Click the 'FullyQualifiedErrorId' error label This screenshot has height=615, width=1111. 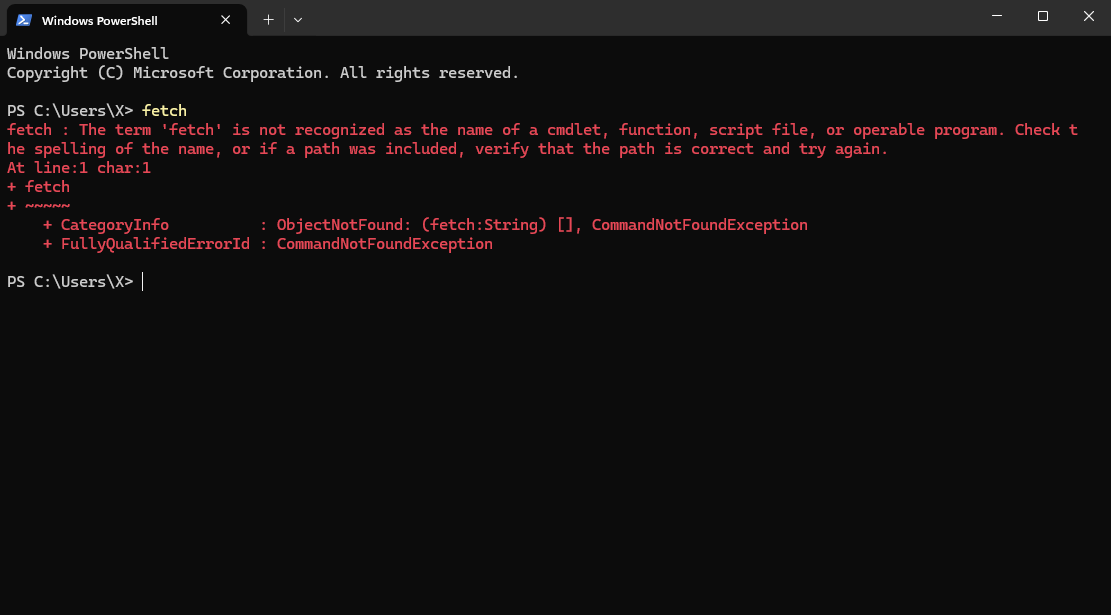tap(155, 244)
